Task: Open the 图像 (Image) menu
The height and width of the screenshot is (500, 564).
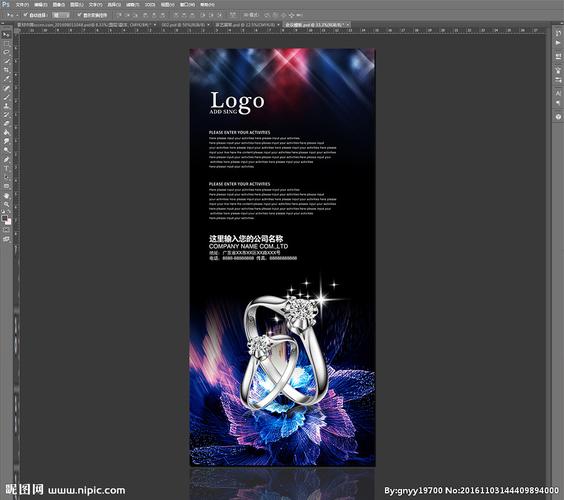Action: [x=59, y=4]
